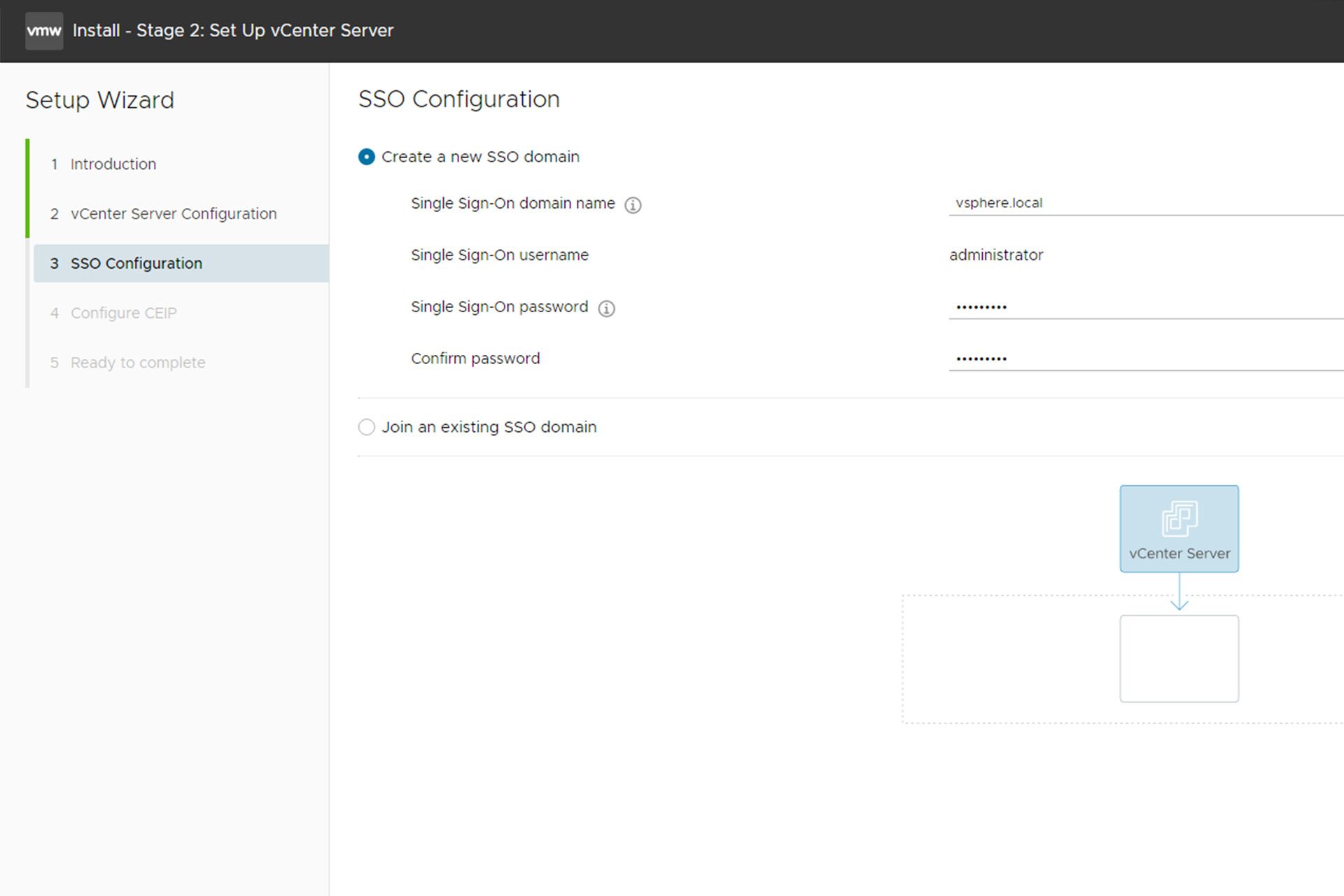The width and height of the screenshot is (1344, 896).
Task: Go to Introduction step
Action: (x=113, y=164)
